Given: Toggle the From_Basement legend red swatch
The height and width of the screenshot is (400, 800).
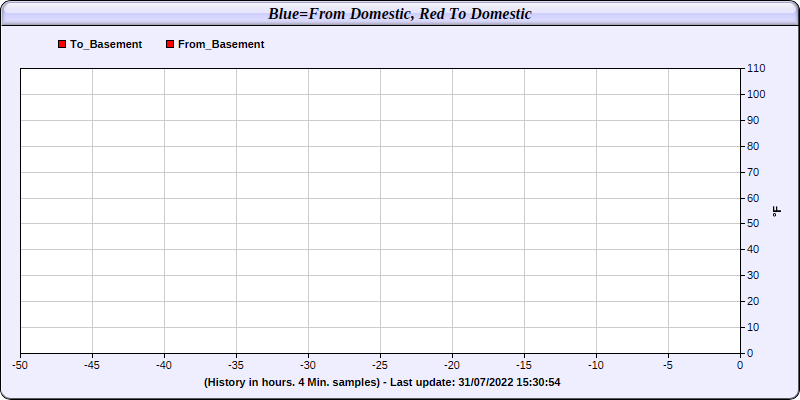Looking at the screenshot, I should (x=170, y=44).
